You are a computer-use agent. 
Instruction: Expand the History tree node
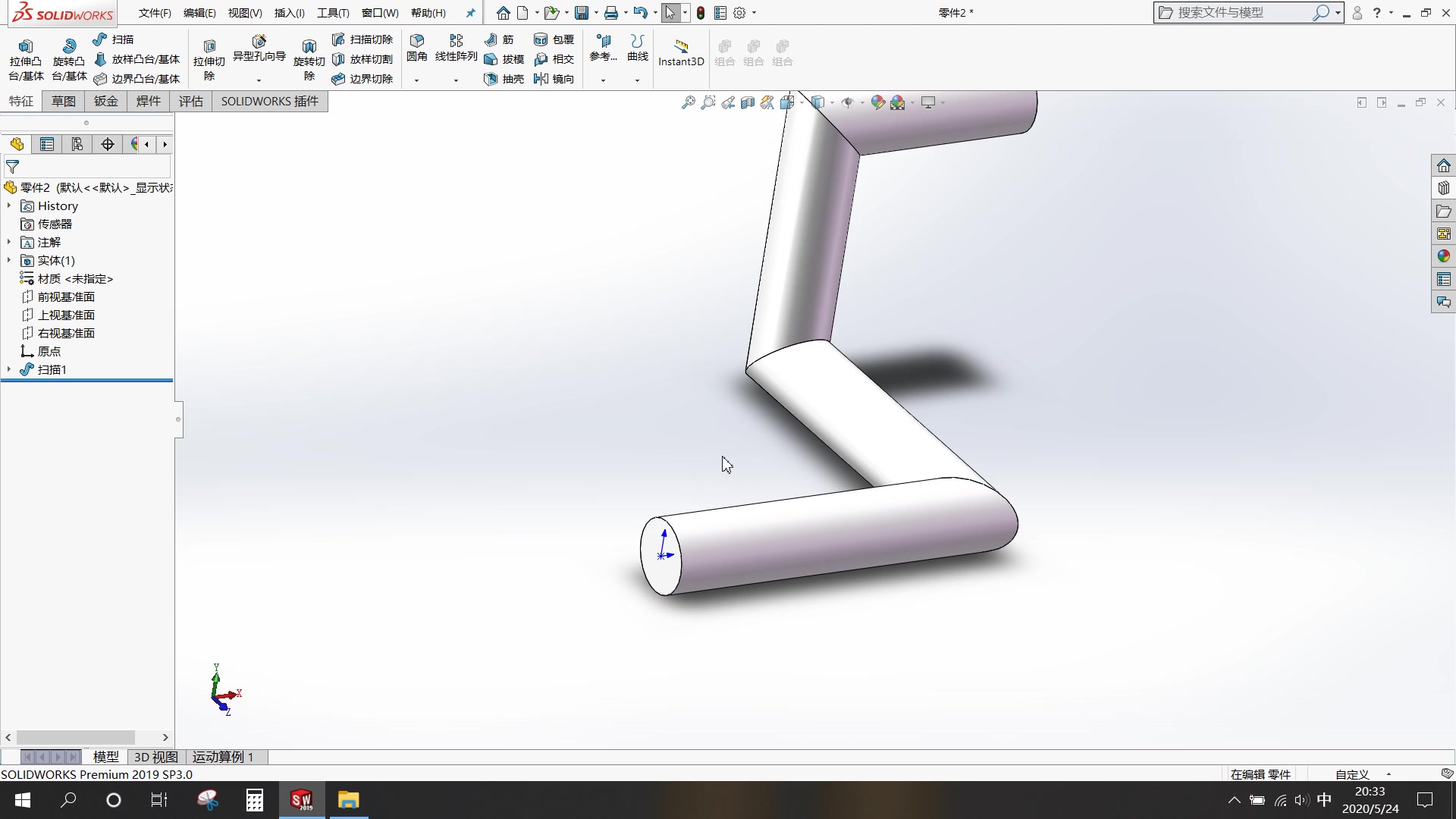coord(8,206)
